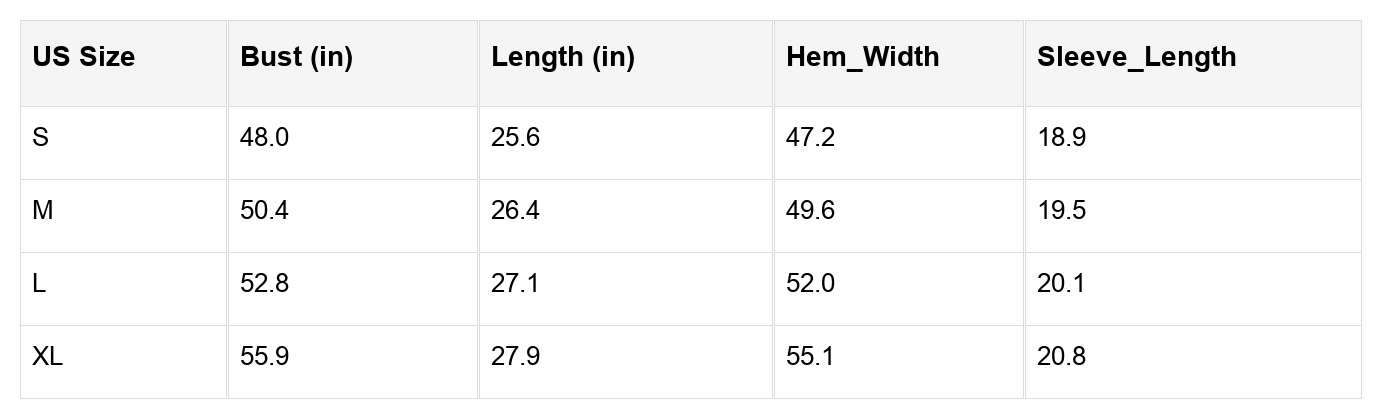Select the Bust (in) column header

pos(296,57)
